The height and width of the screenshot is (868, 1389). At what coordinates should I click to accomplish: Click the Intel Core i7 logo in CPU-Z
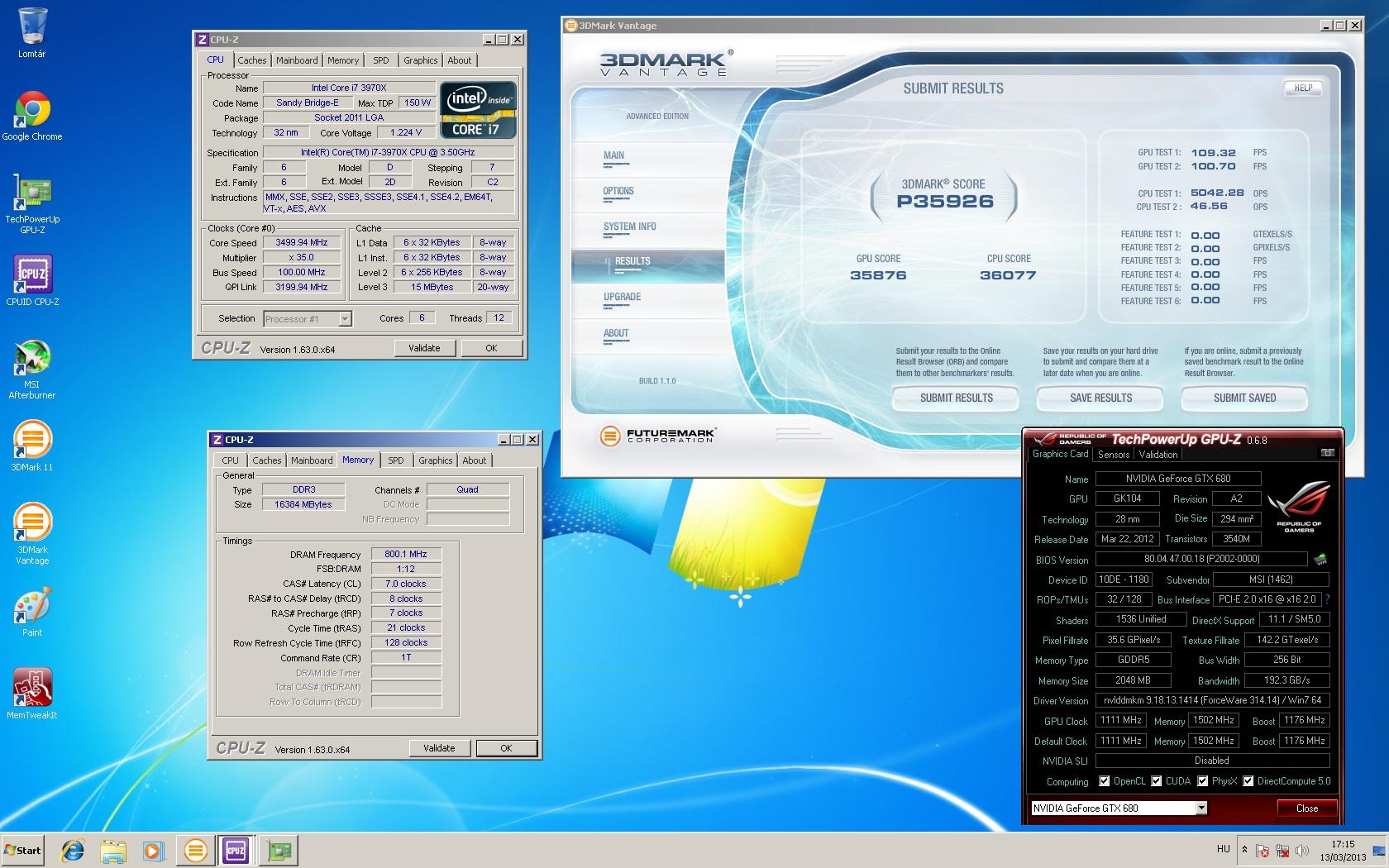click(x=479, y=109)
